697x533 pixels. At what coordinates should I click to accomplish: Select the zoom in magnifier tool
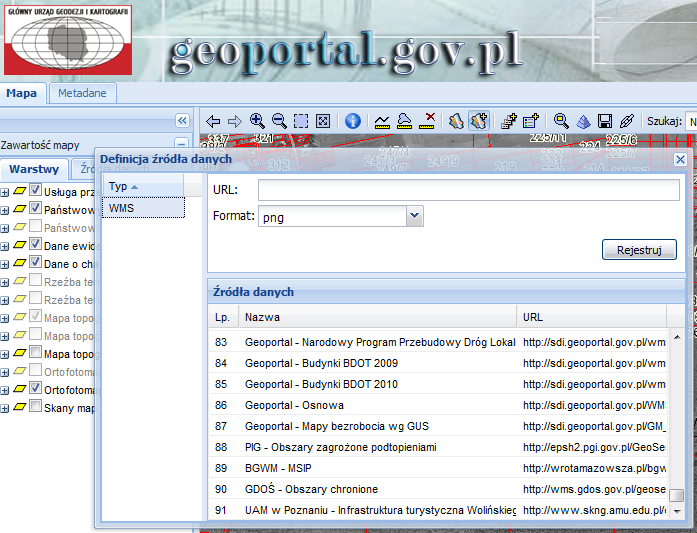[257, 121]
